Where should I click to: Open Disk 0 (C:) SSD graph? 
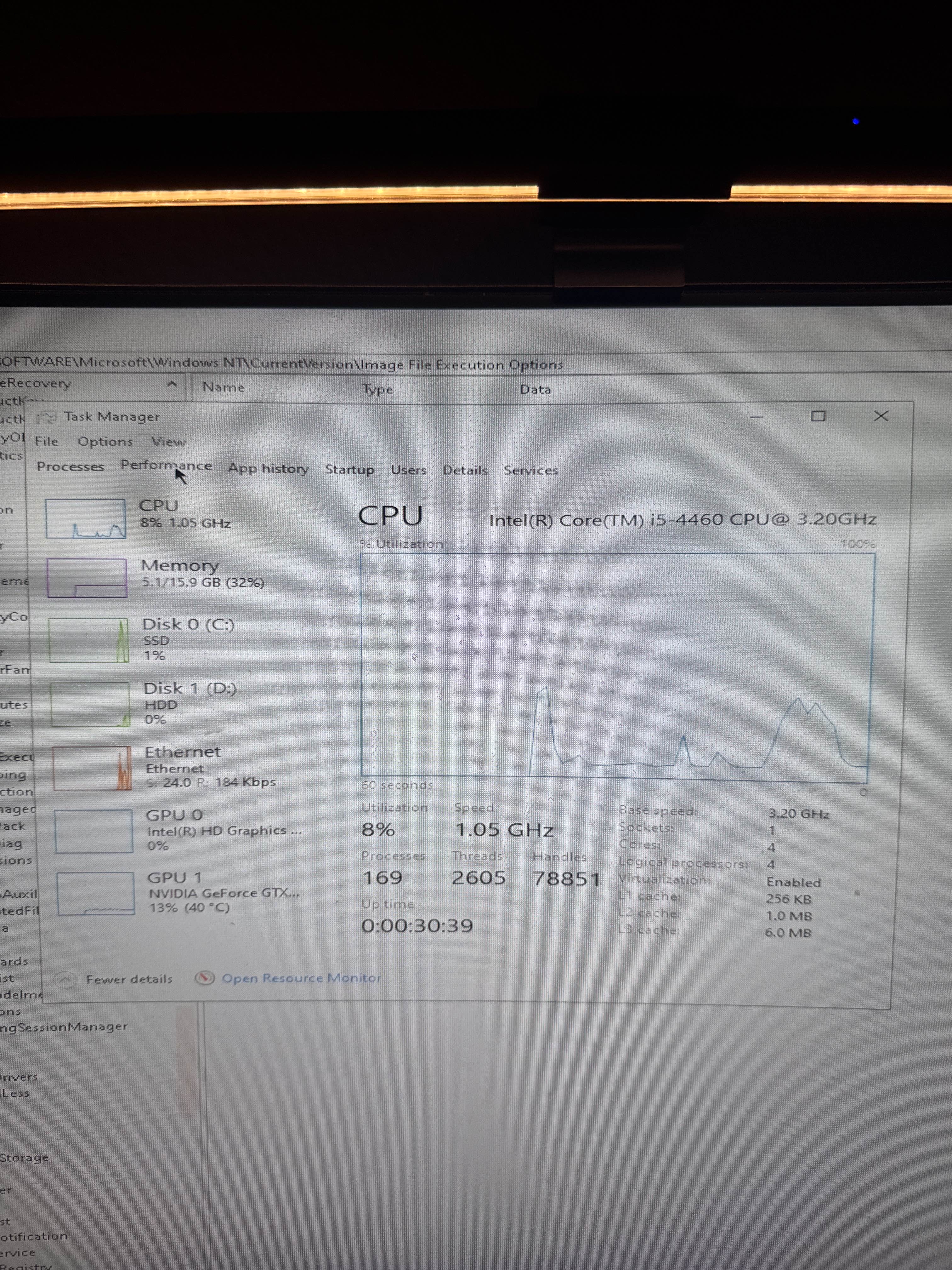coord(89,640)
